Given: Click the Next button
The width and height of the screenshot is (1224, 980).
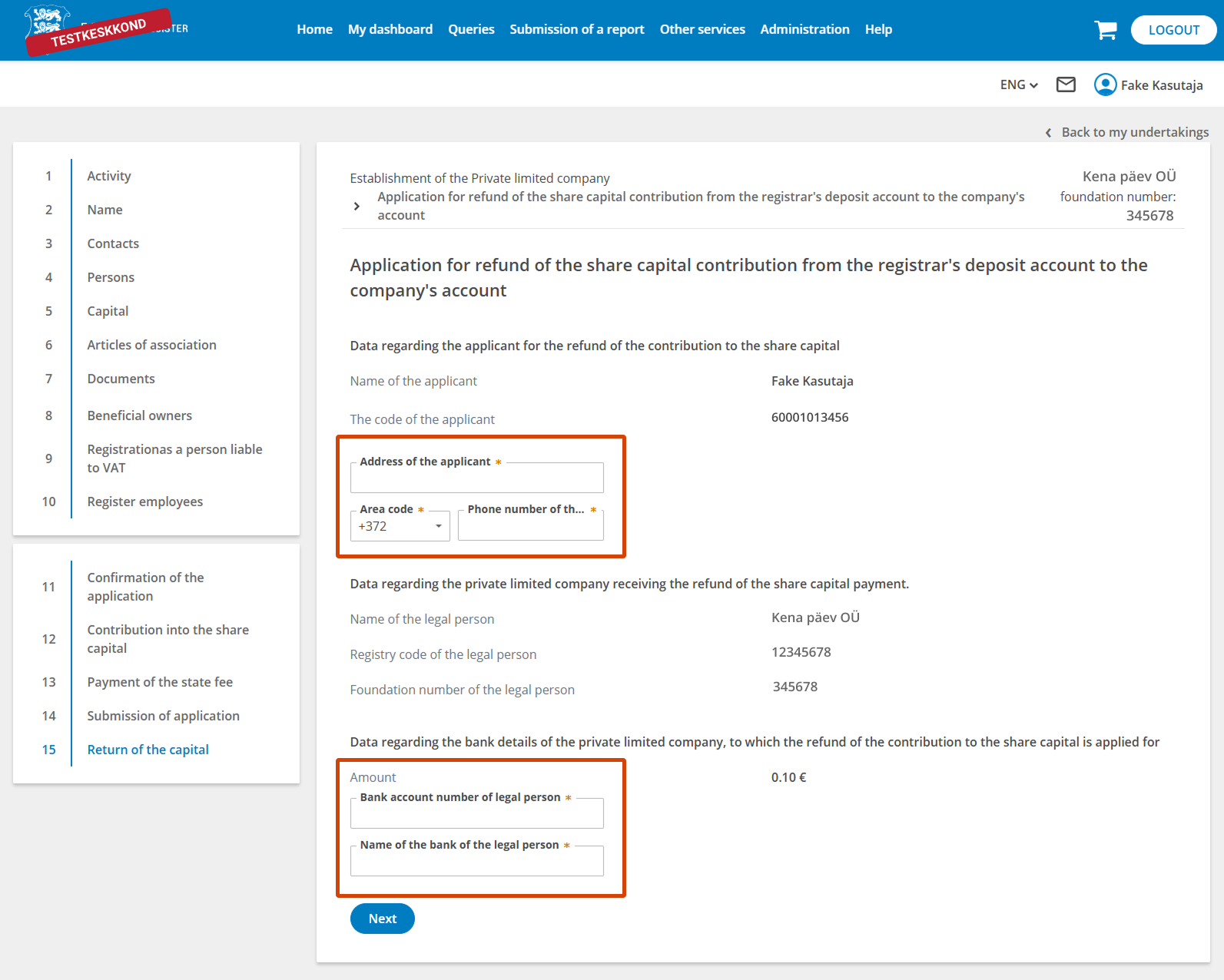Looking at the screenshot, I should coord(383,919).
